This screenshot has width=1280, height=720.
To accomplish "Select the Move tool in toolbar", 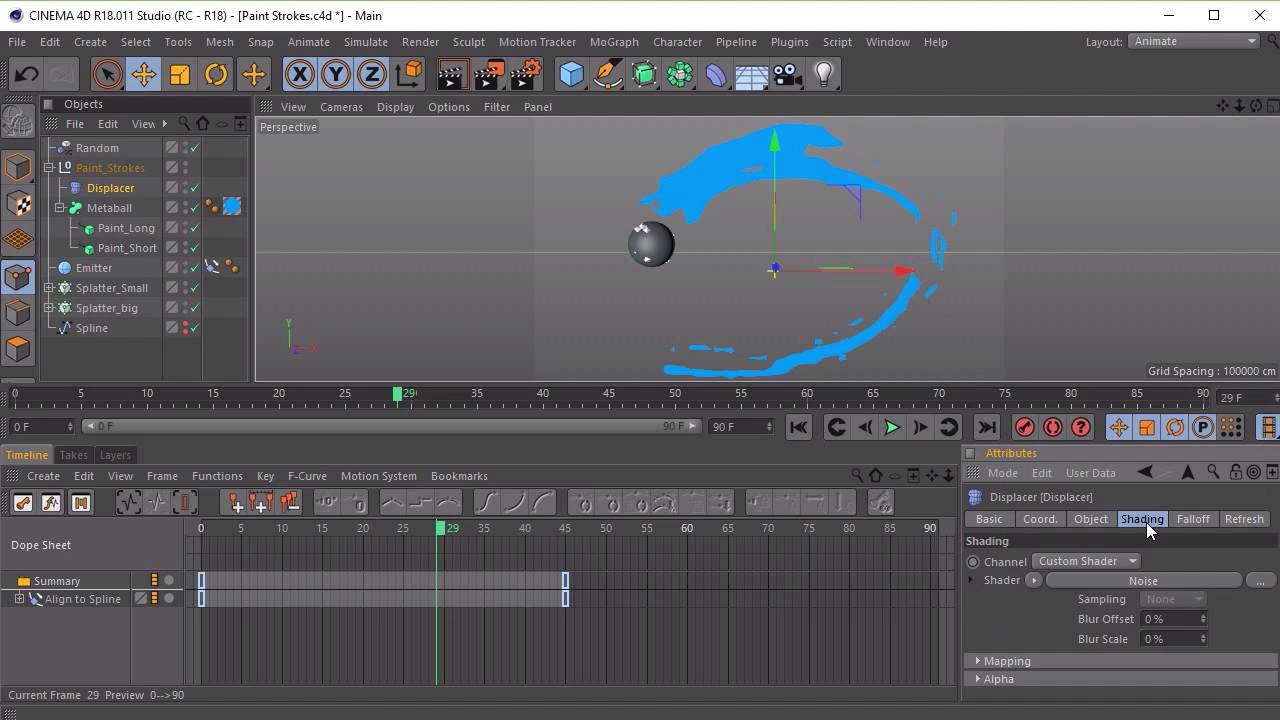I will (x=144, y=75).
